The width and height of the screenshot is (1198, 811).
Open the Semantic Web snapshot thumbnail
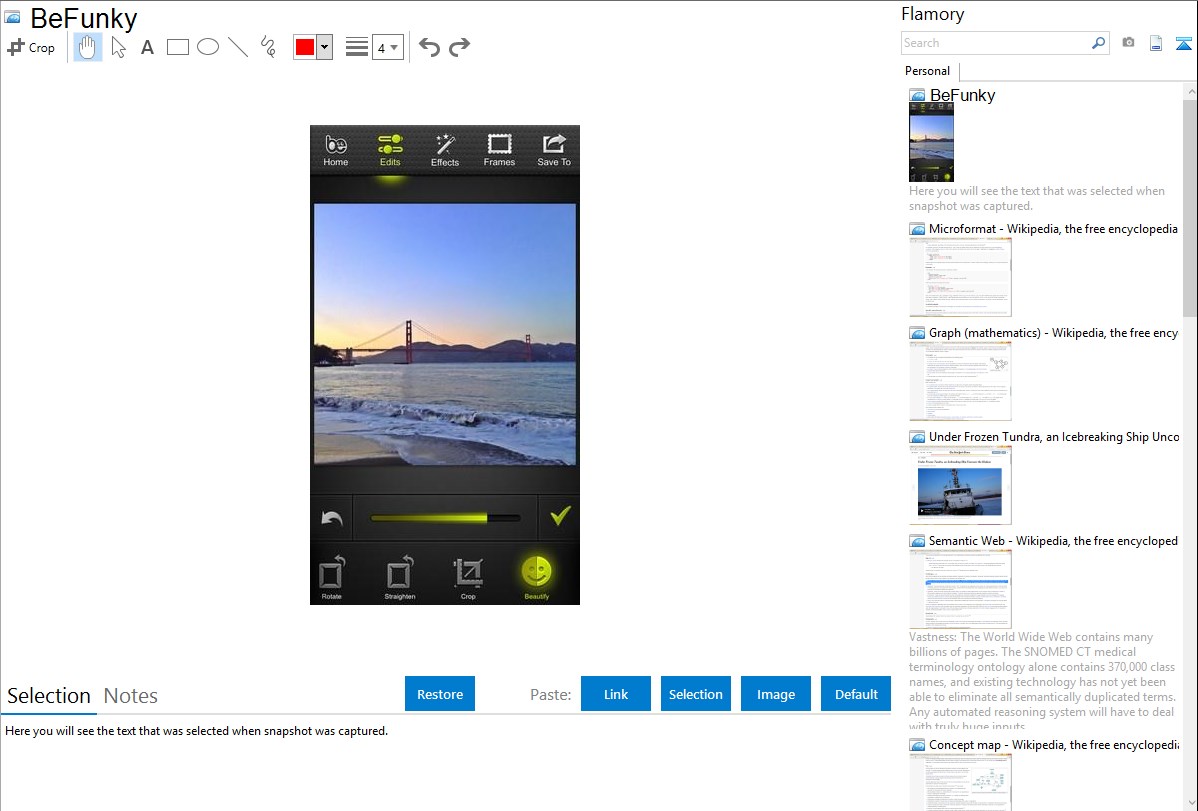pos(960,588)
